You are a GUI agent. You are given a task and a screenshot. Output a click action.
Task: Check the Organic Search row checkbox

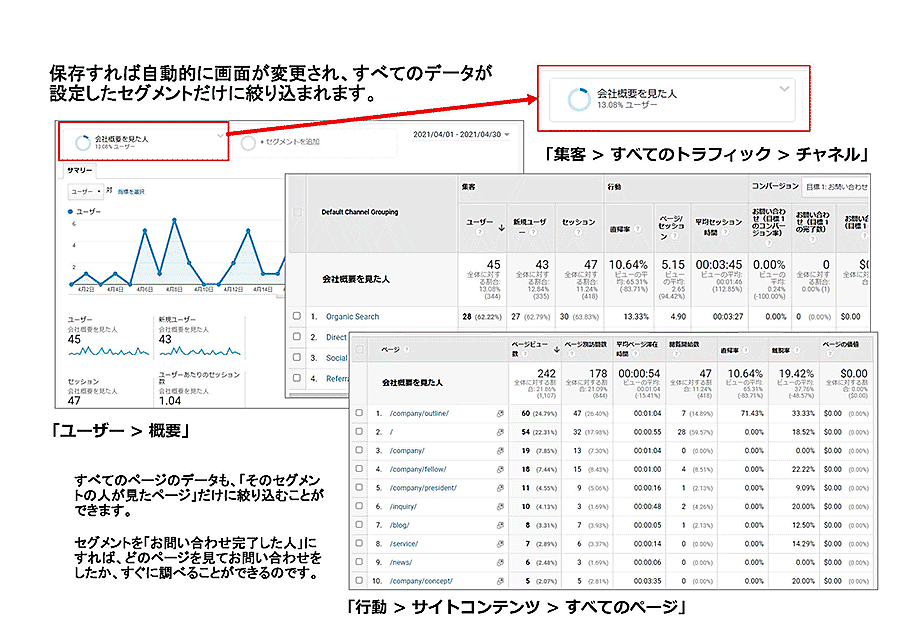click(296, 317)
